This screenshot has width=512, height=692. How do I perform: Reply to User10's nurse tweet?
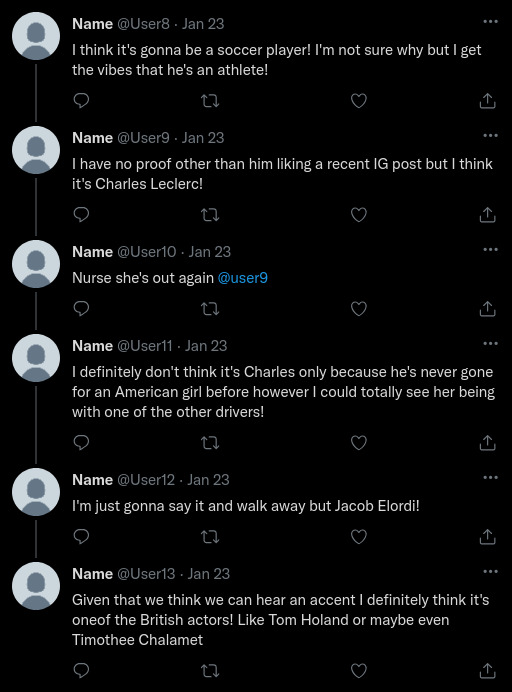point(81,309)
